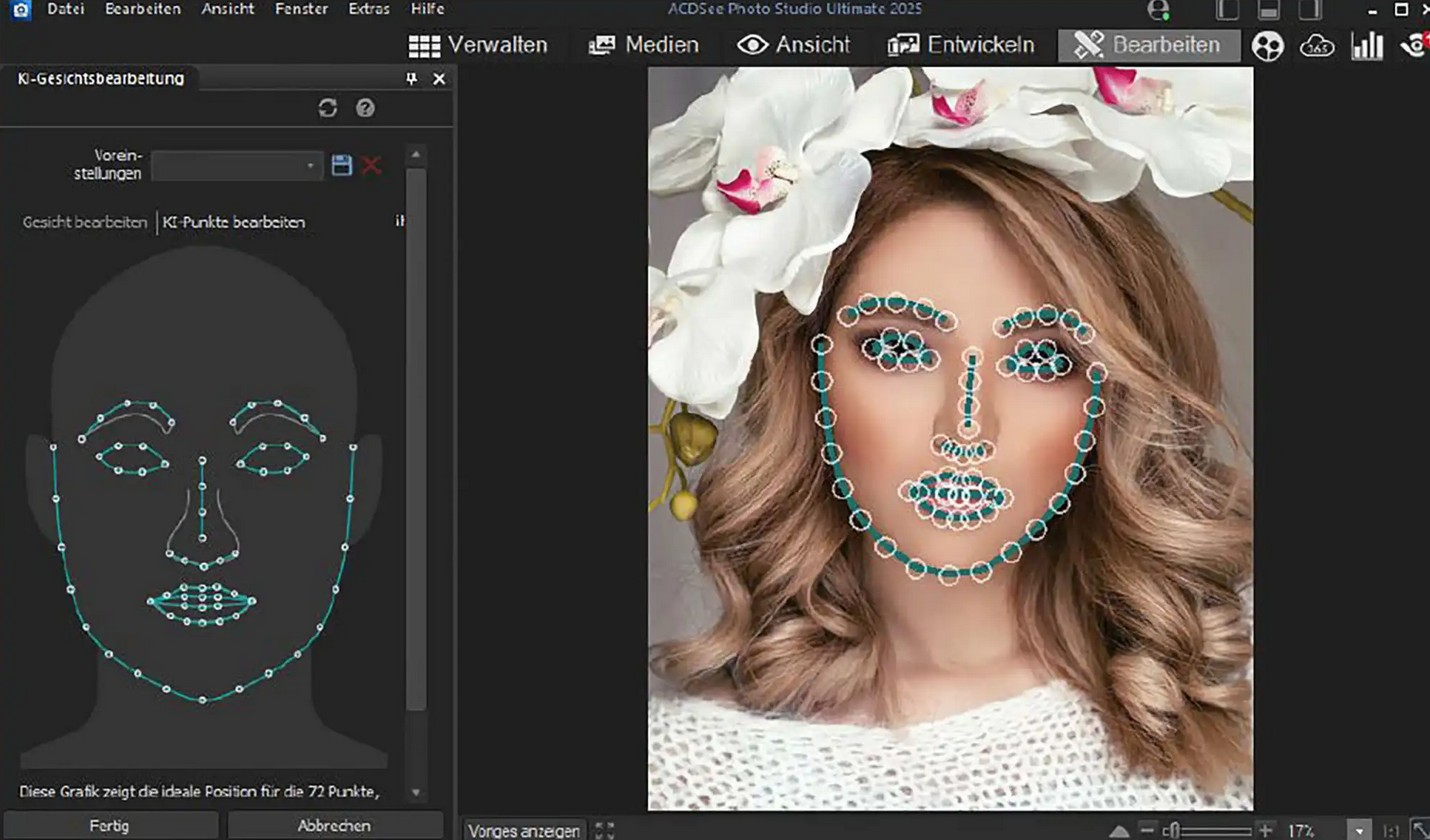The width and height of the screenshot is (1430, 840).
Task: Switch to Ansicht mode with eye icon
Action: coord(793,45)
